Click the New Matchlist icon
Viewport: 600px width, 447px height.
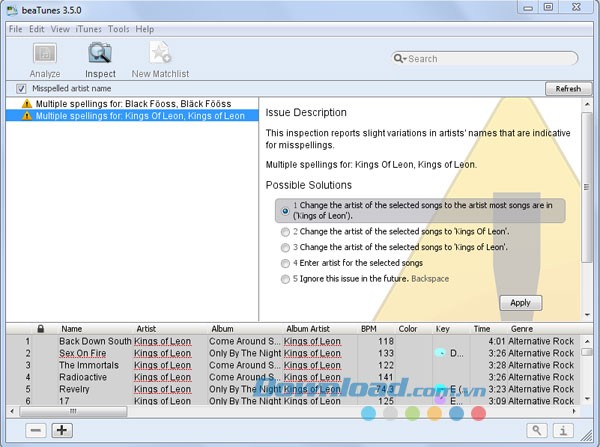160,55
